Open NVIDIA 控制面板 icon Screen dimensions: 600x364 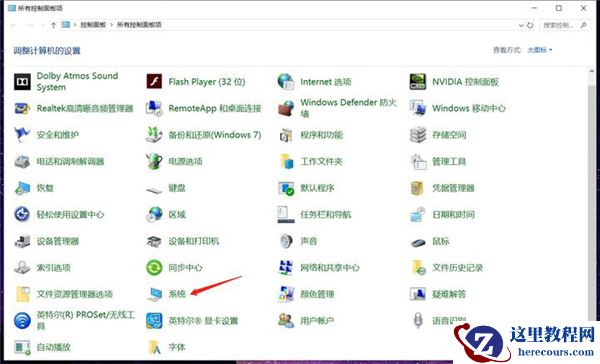pos(418,82)
